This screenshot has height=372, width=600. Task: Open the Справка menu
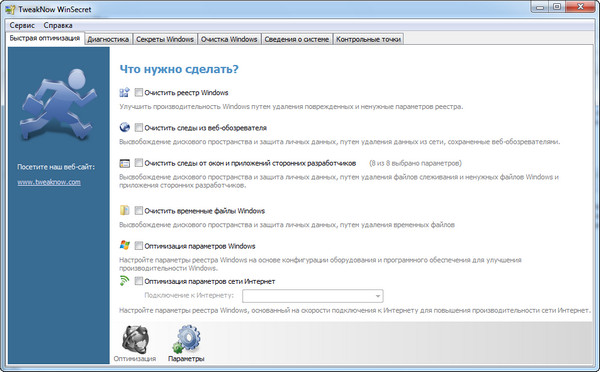(x=58, y=25)
